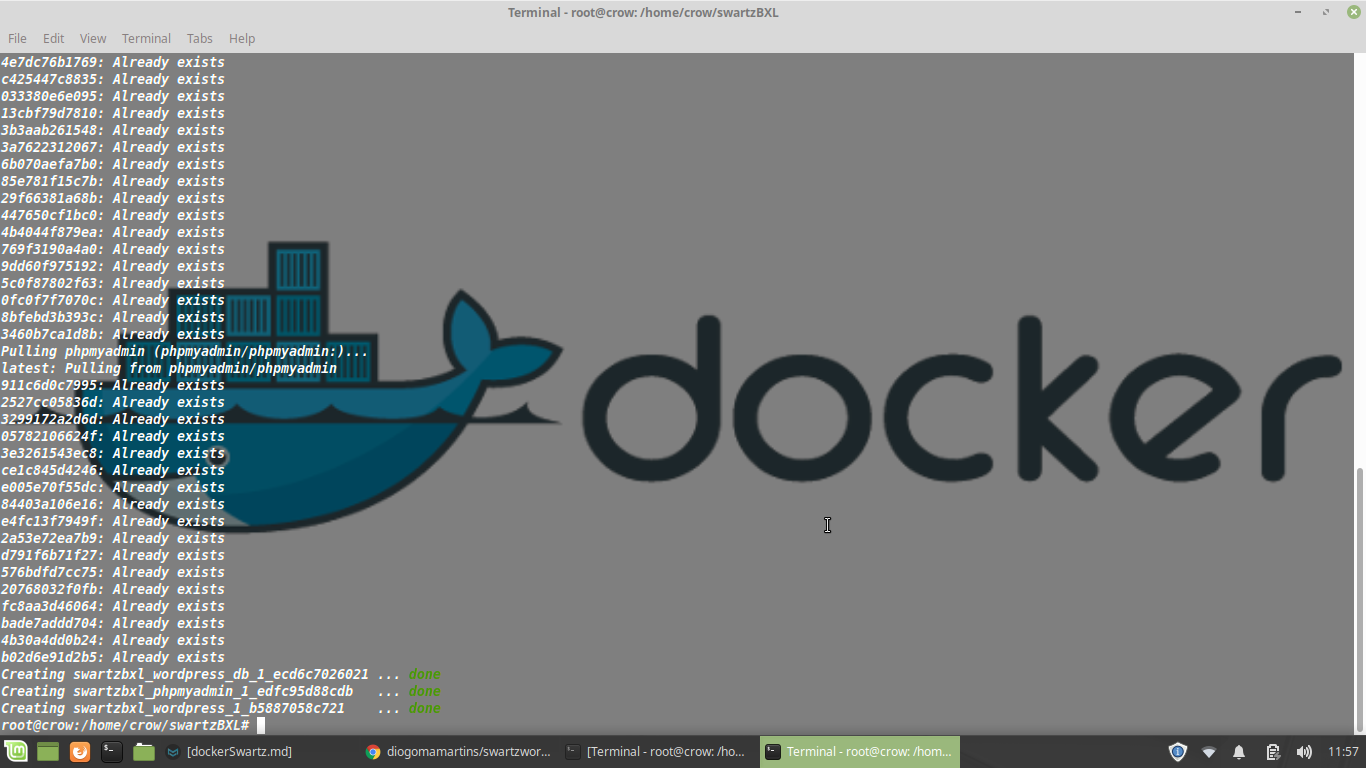Image resolution: width=1366 pixels, height=768 pixels.
Task: Click the show desktop green icon
Action: 48,752
